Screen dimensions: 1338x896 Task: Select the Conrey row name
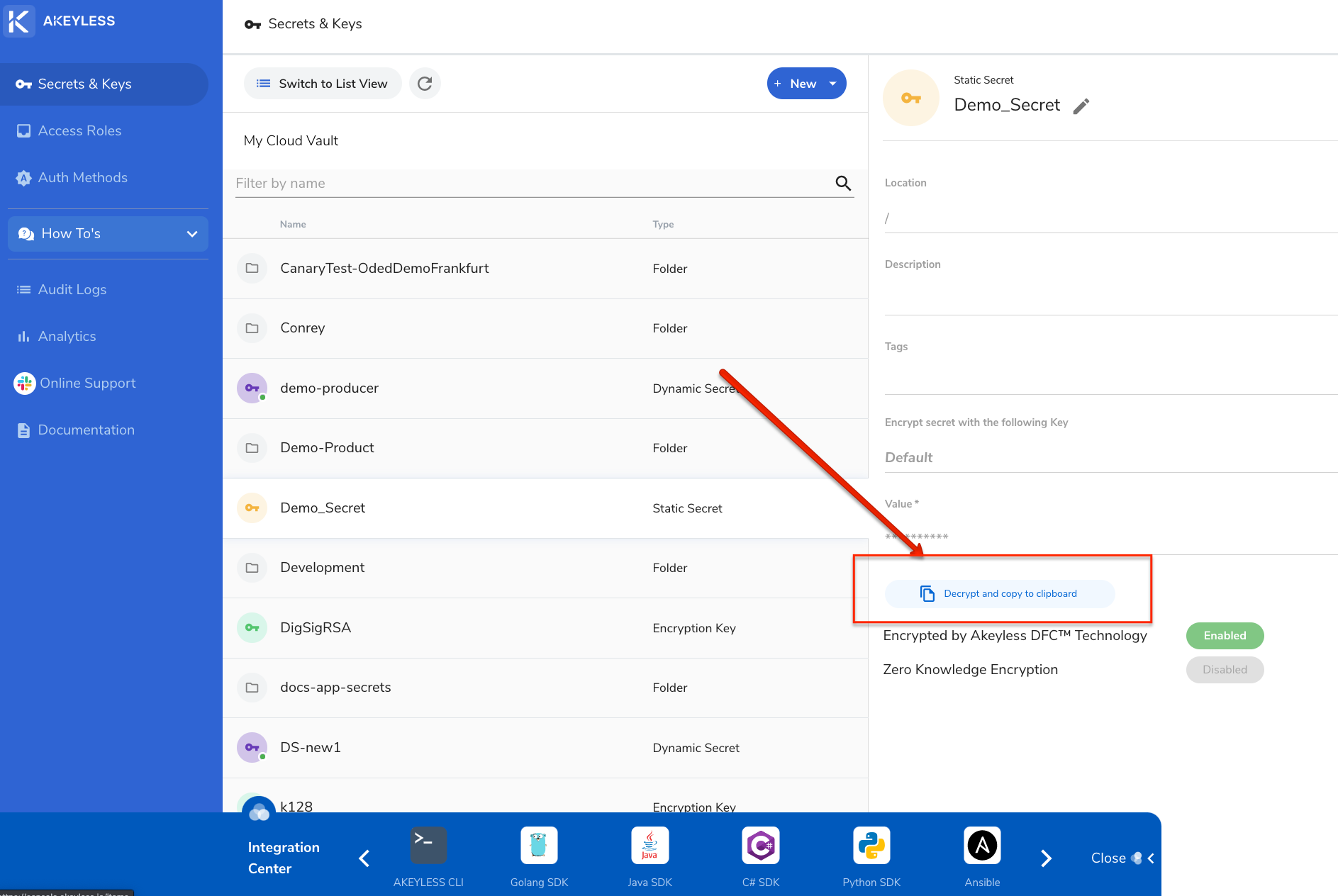tap(303, 328)
